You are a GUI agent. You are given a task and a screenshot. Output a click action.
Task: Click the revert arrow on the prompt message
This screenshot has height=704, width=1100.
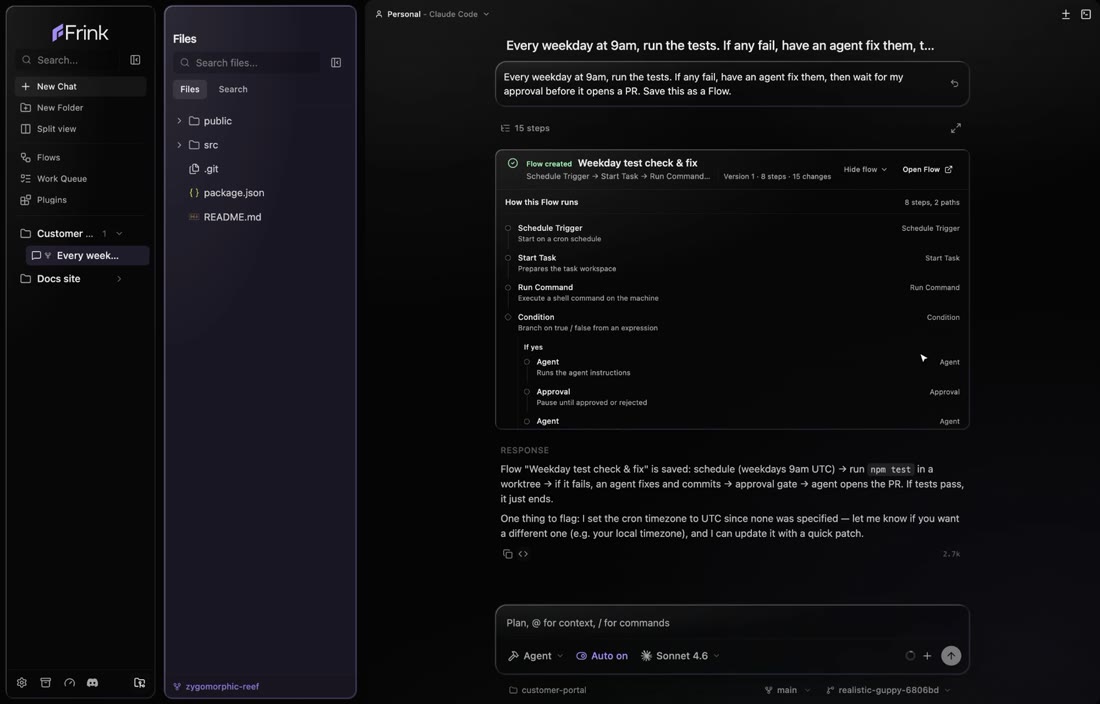pyautogui.click(x=954, y=83)
